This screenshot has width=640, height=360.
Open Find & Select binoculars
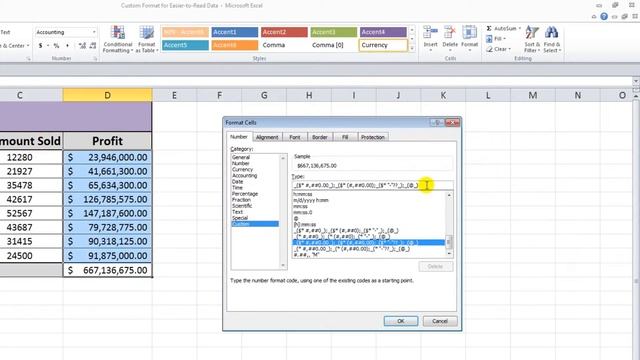(552, 39)
